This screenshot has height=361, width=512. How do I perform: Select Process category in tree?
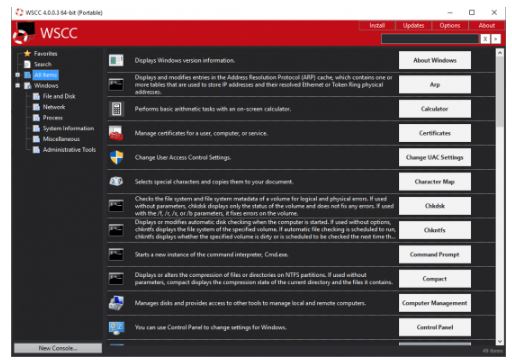[53, 118]
